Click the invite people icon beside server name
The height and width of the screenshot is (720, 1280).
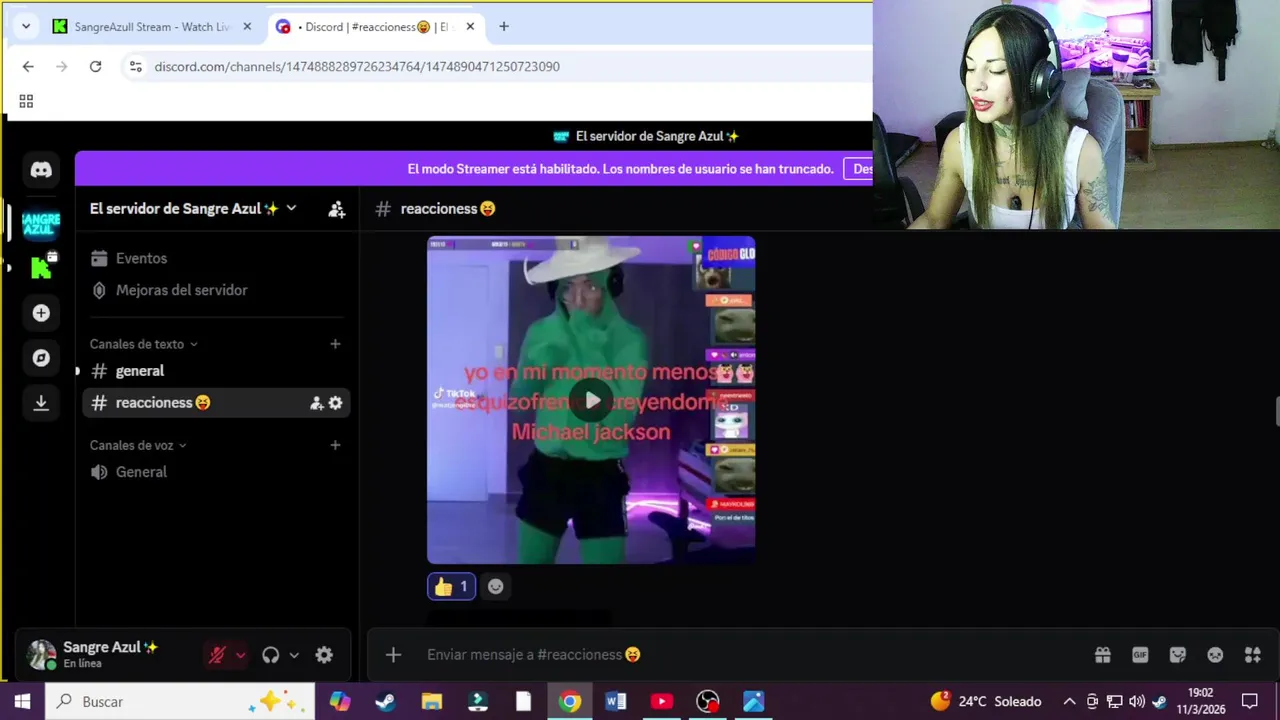[x=337, y=209]
